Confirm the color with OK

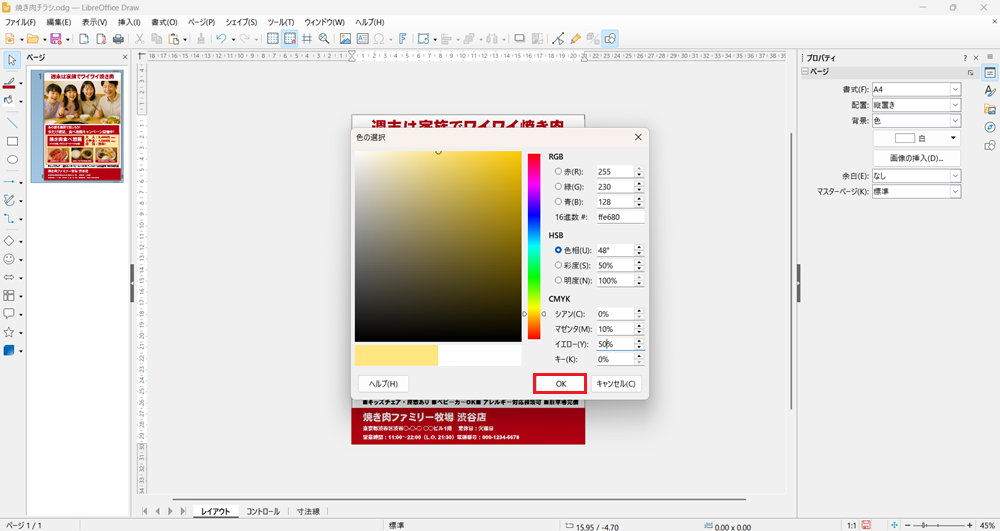pos(561,384)
